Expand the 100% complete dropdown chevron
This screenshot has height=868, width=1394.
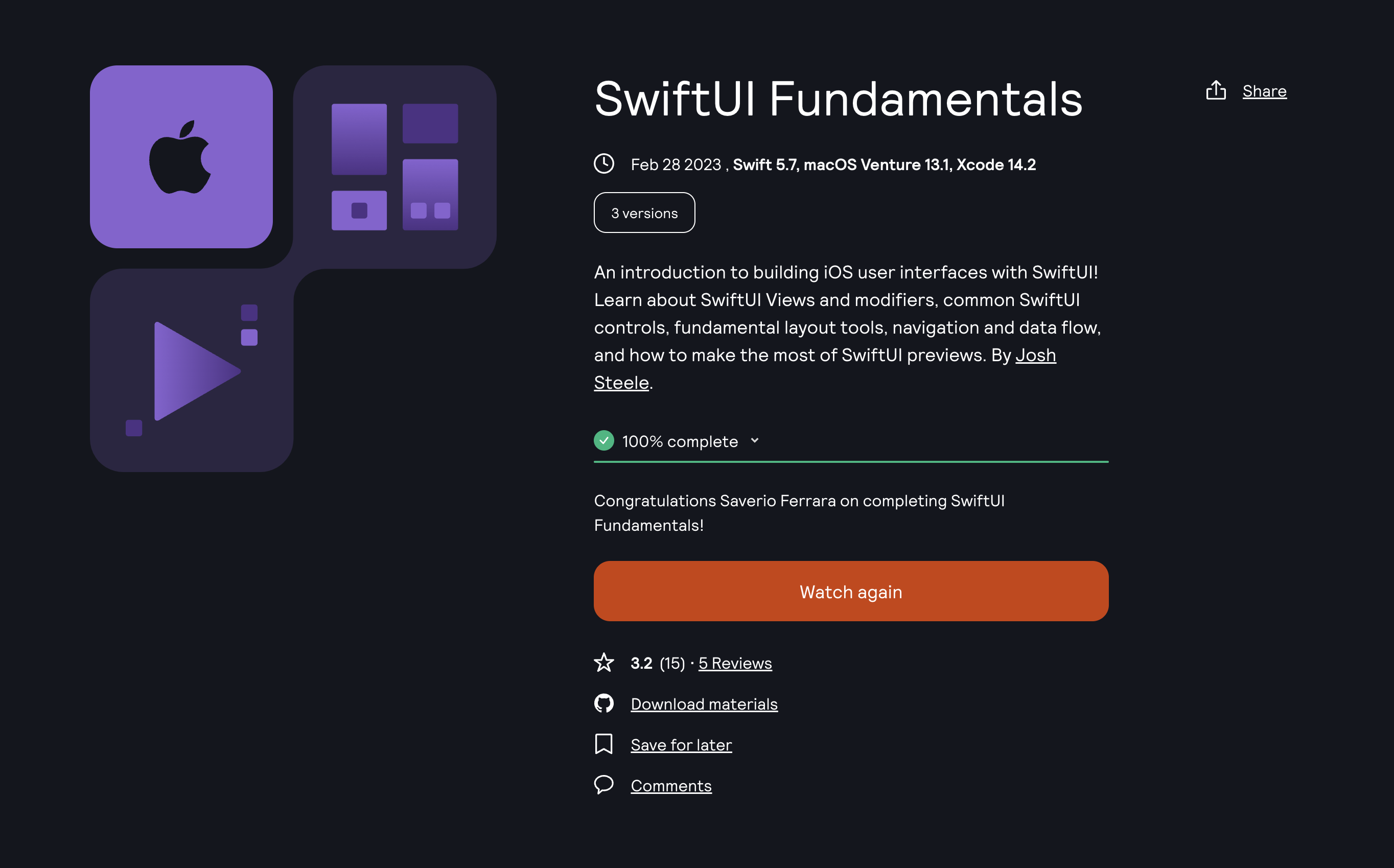(754, 440)
